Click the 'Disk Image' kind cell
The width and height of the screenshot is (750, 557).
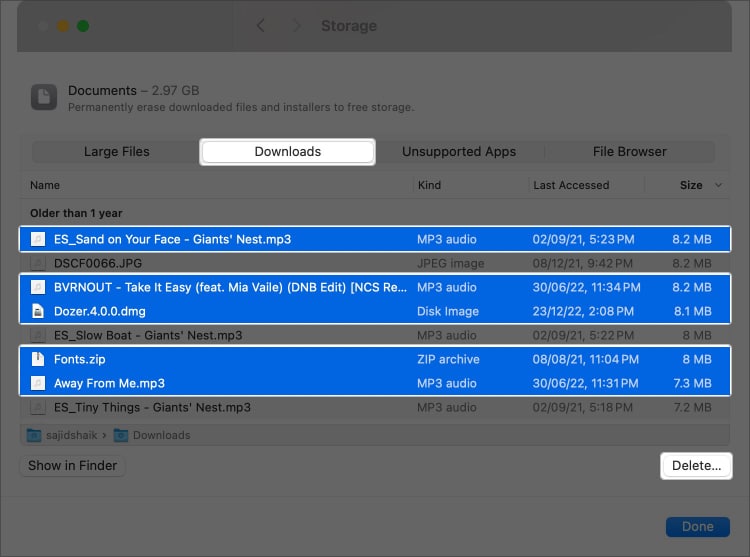[448, 311]
